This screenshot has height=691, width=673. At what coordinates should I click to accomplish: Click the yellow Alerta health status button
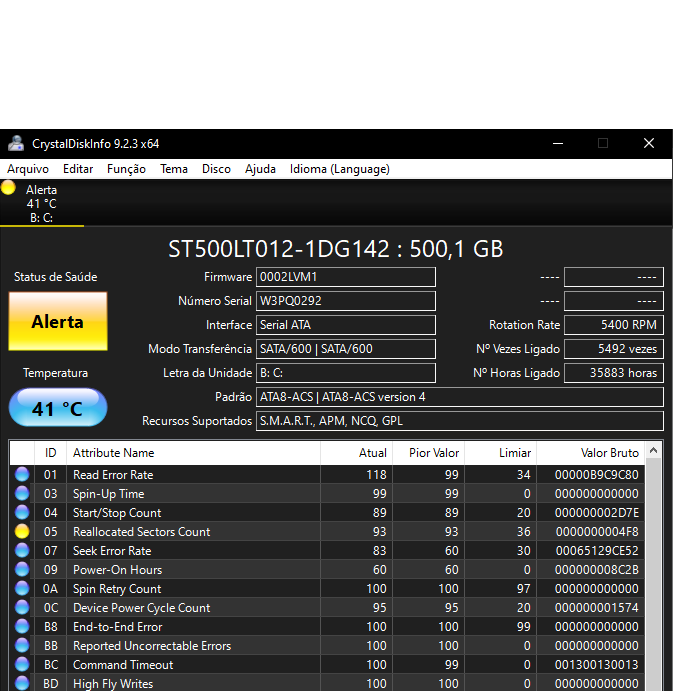(x=58, y=321)
